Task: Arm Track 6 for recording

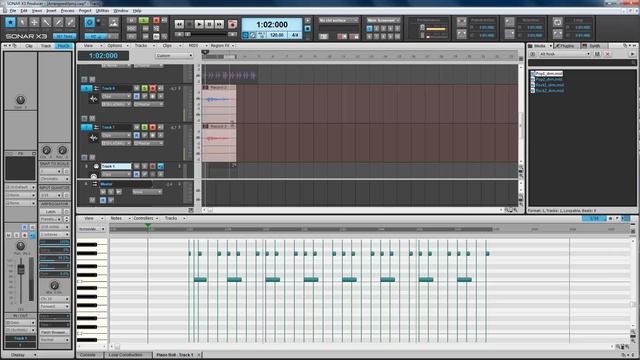Action: pos(152,88)
